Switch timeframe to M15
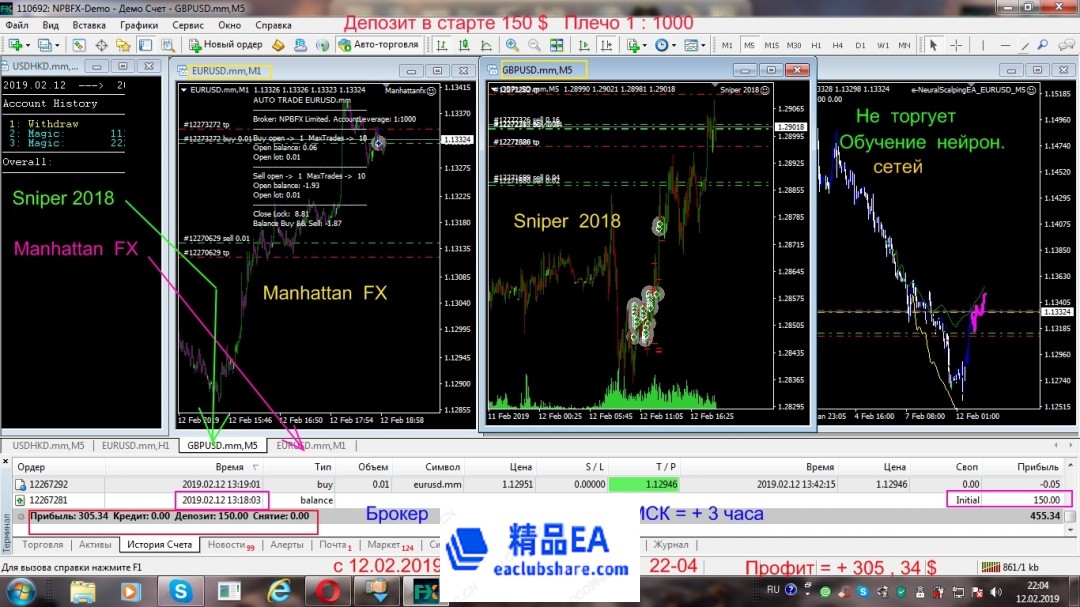 (771, 45)
